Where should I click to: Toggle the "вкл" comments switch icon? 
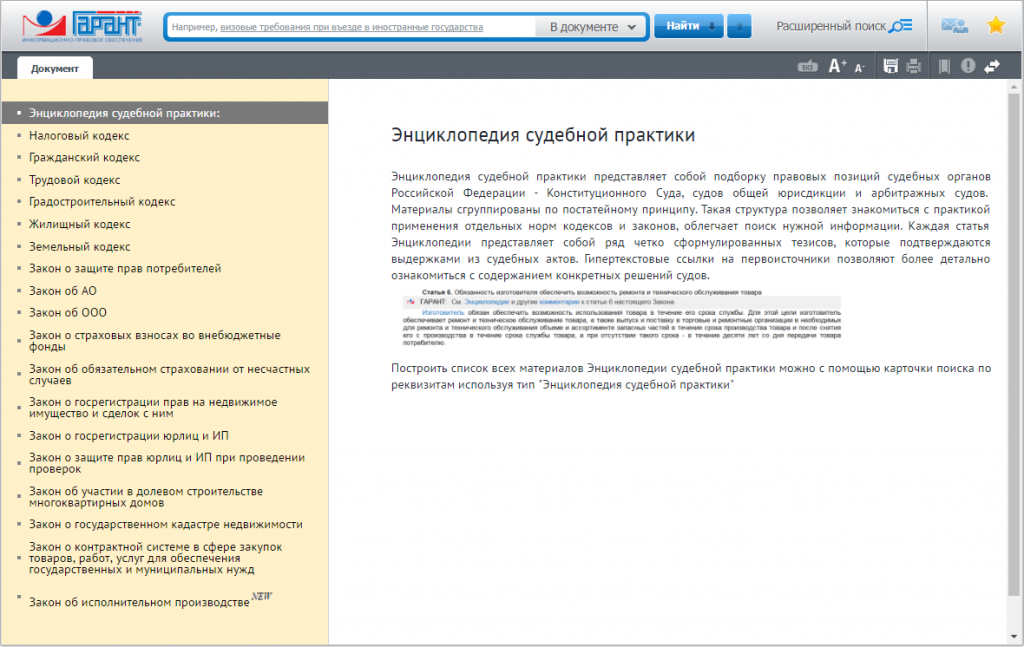(x=808, y=66)
